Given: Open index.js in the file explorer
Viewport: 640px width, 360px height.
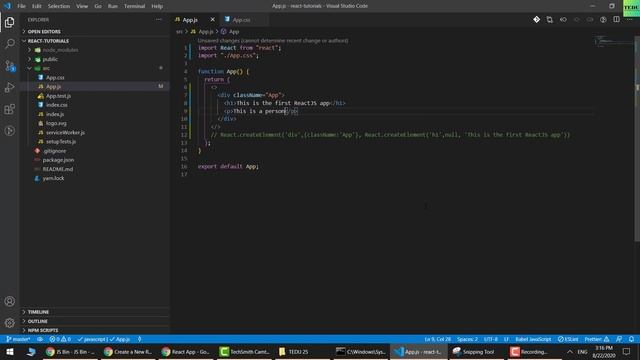Looking at the screenshot, I should [x=95, y=114].
